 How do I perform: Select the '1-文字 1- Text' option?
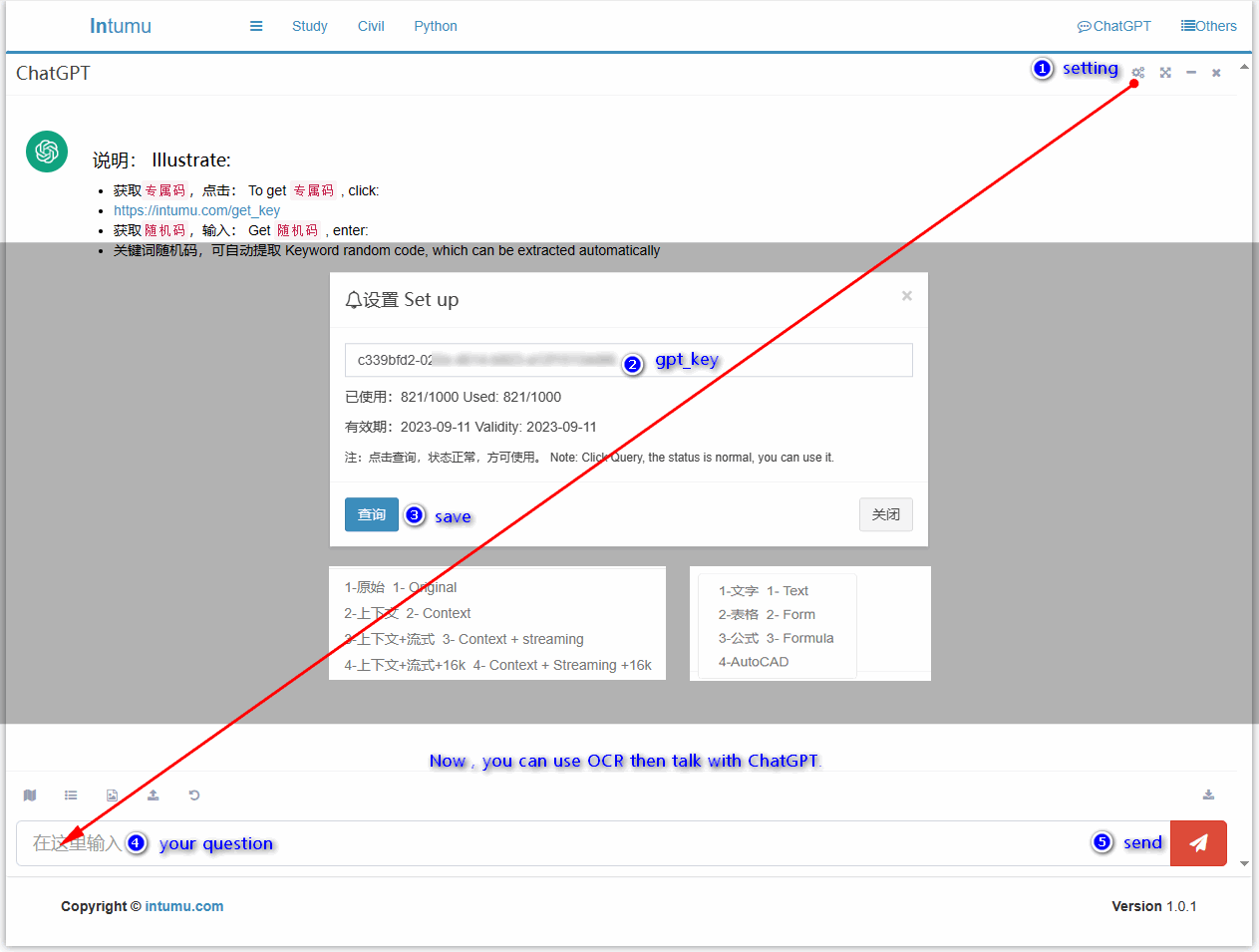pyautogui.click(x=764, y=591)
